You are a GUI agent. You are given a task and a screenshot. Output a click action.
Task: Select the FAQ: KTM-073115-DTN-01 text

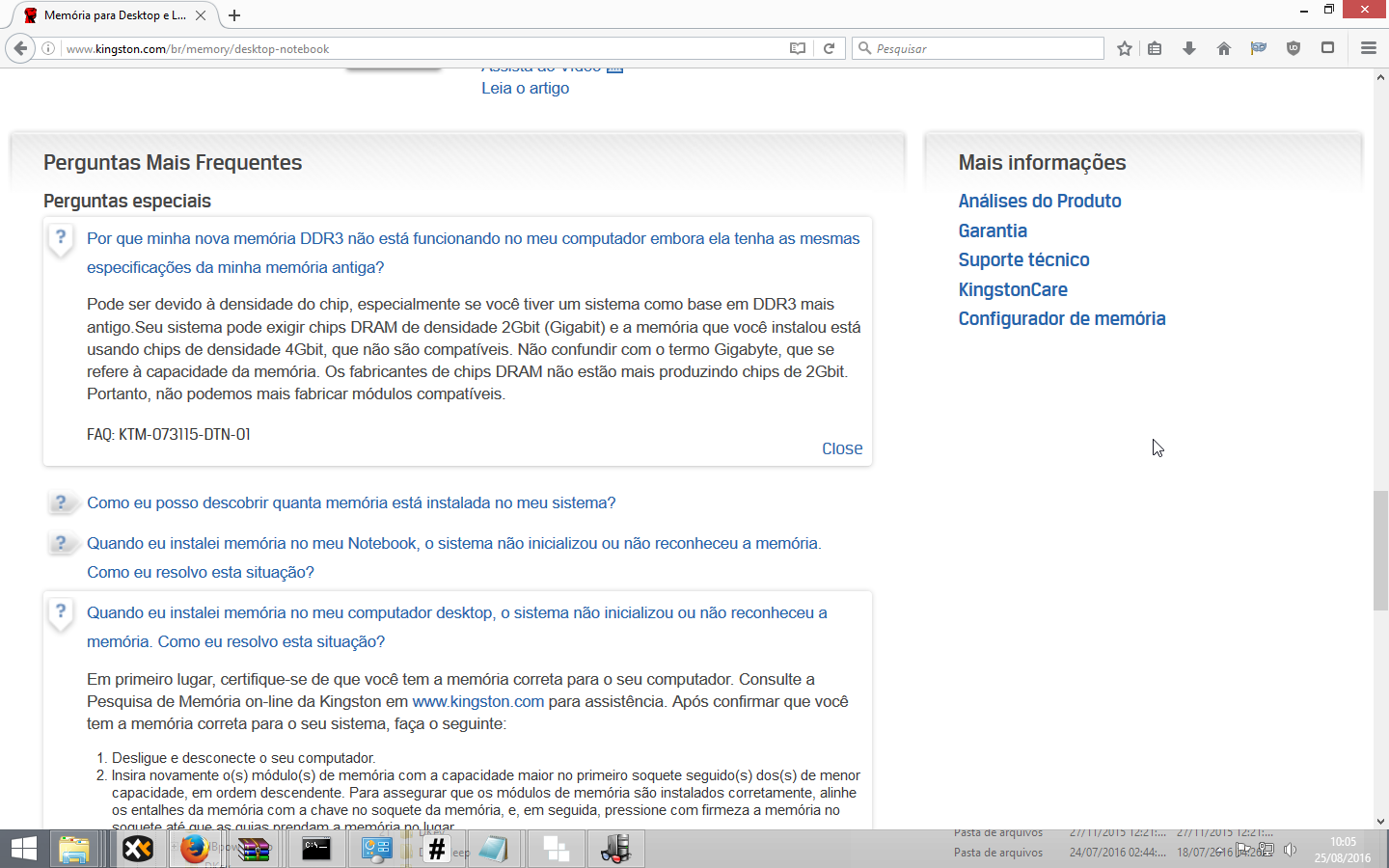(x=169, y=434)
